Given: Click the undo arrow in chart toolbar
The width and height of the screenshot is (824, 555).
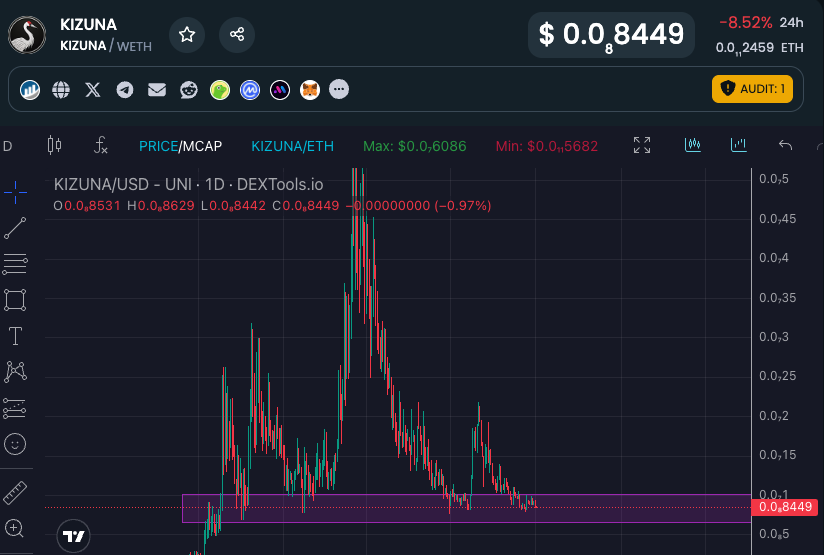Looking at the screenshot, I should pyautogui.click(x=785, y=145).
